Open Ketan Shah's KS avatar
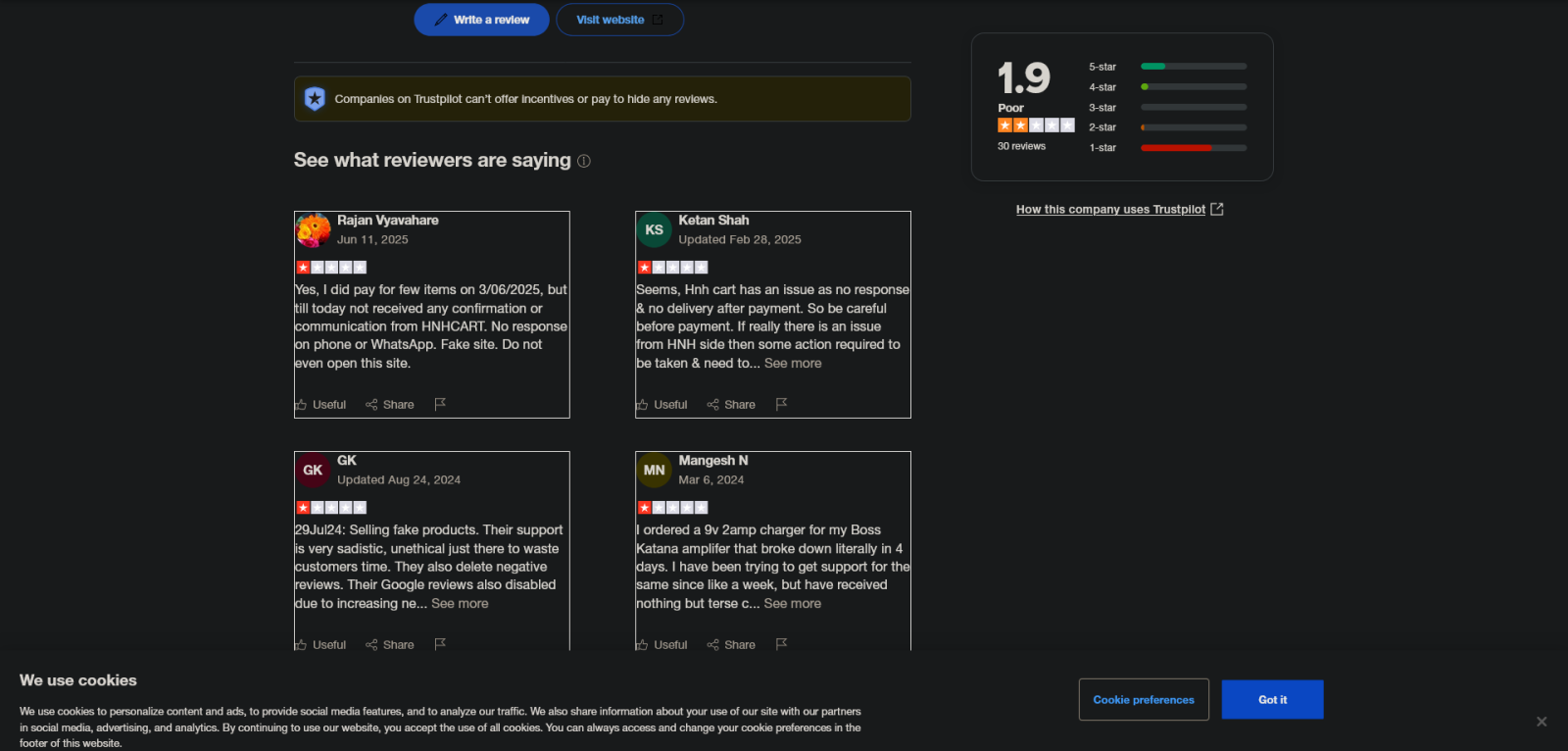Viewport: 1568px width, 751px height. pos(655,230)
